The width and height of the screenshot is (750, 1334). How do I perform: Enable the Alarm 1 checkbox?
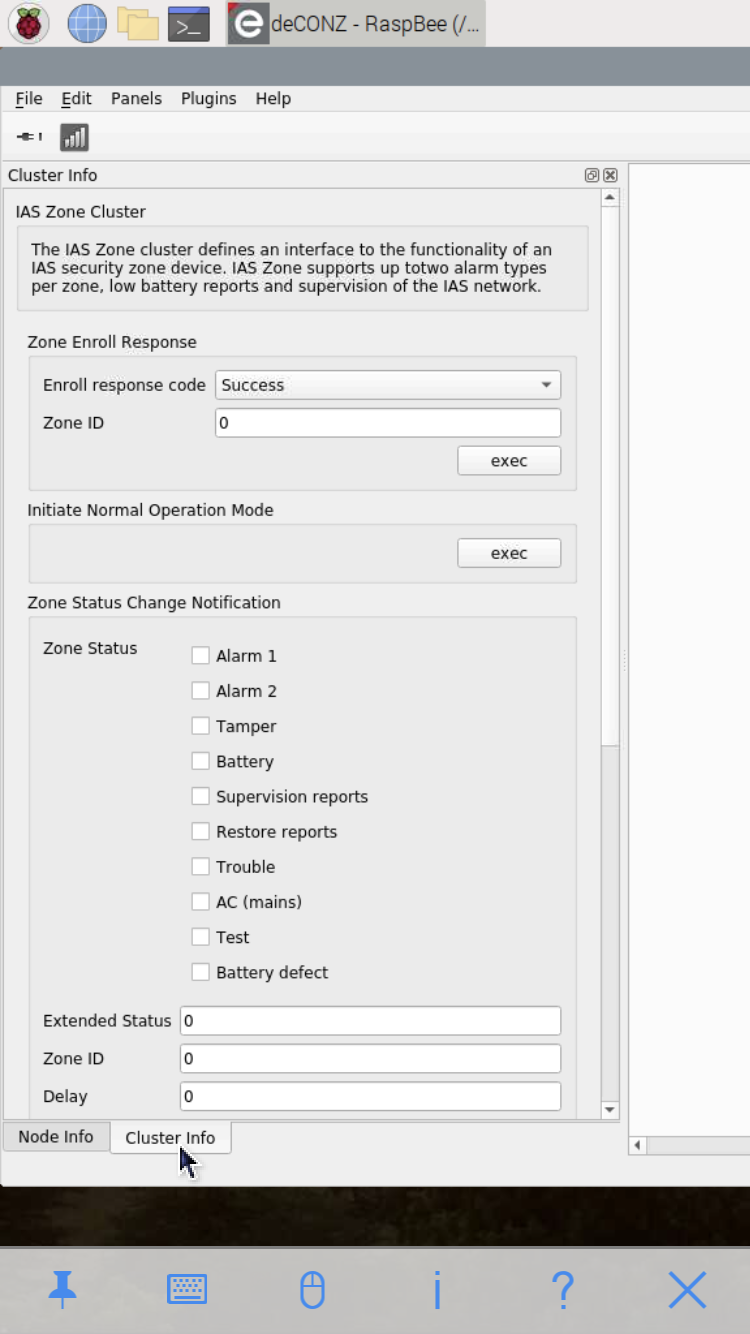point(200,656)
